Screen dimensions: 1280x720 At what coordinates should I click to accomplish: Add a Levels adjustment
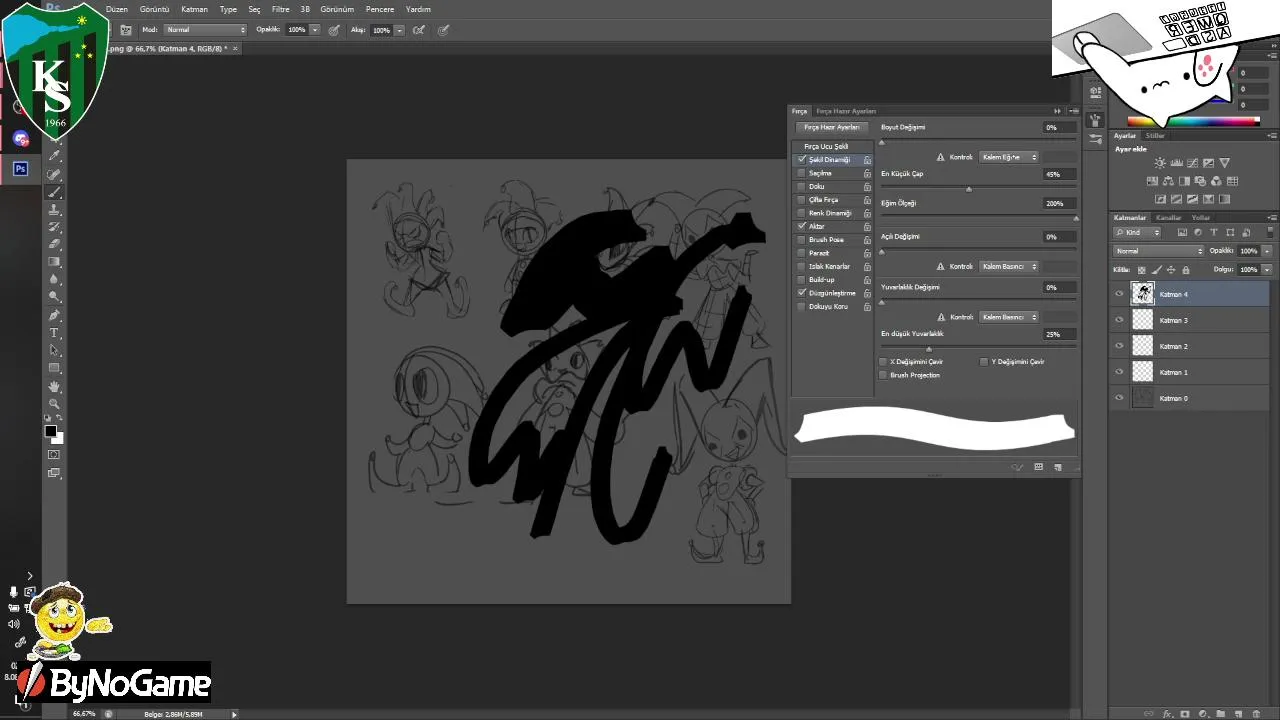1176,163
